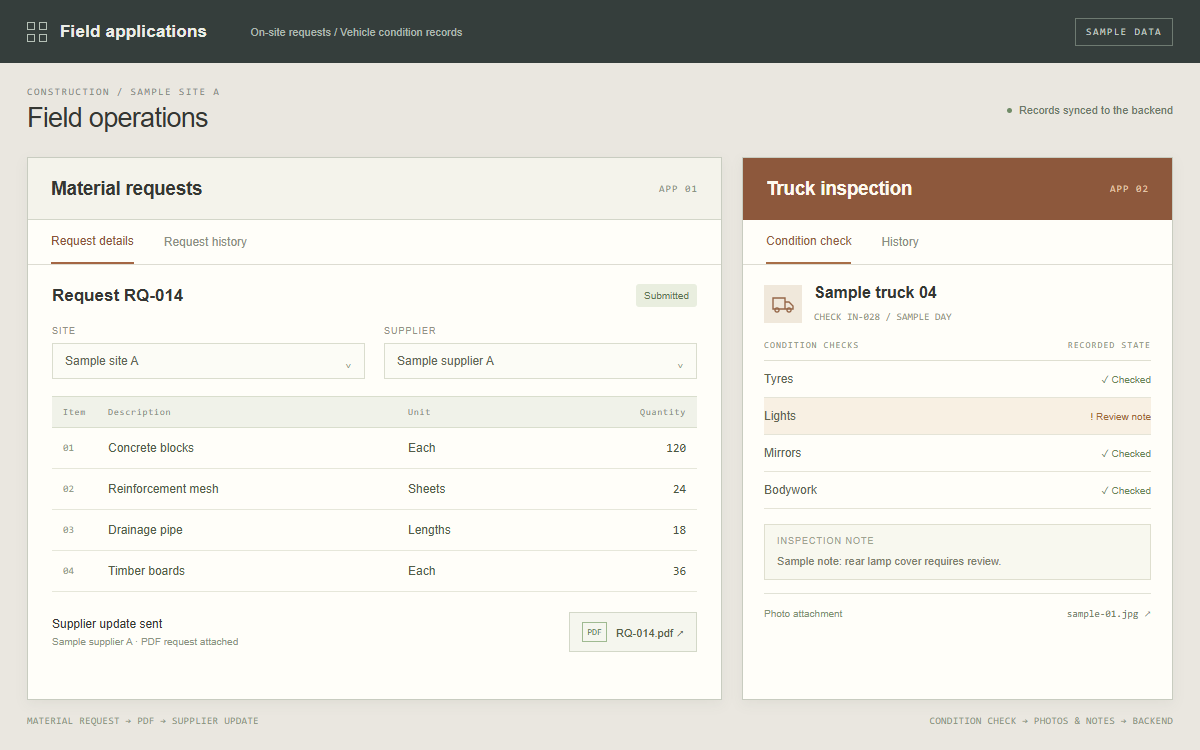Open the Supplier dropdown showing Sample supplier A

[540, 361]
